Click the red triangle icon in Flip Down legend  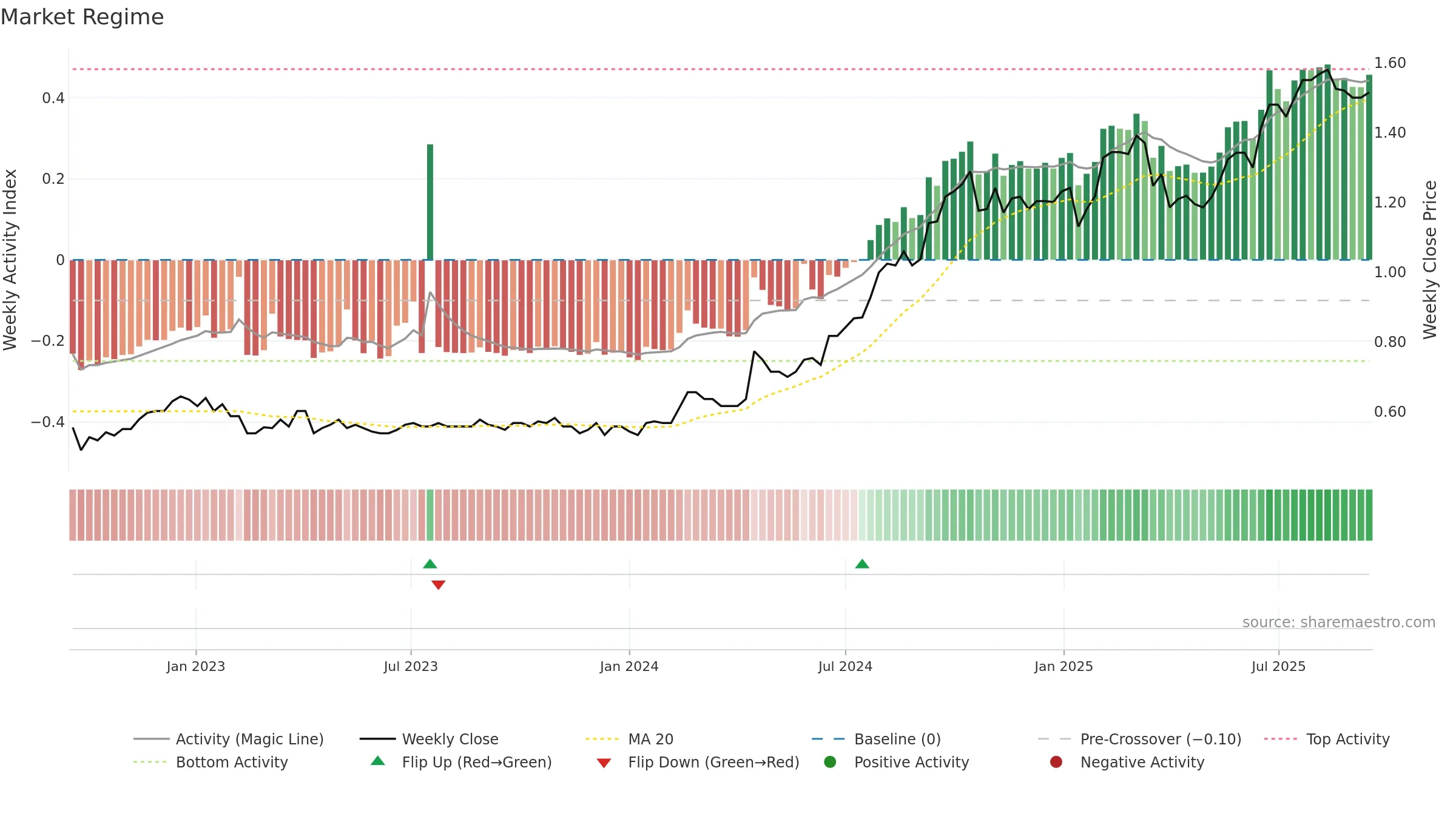(604, 763)
